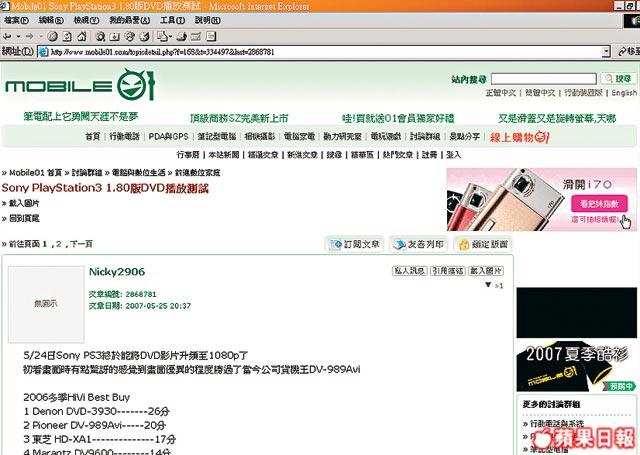640x455 pixels.
Task: Open the 首頁 navigation tab
Action: coord(92,137)
